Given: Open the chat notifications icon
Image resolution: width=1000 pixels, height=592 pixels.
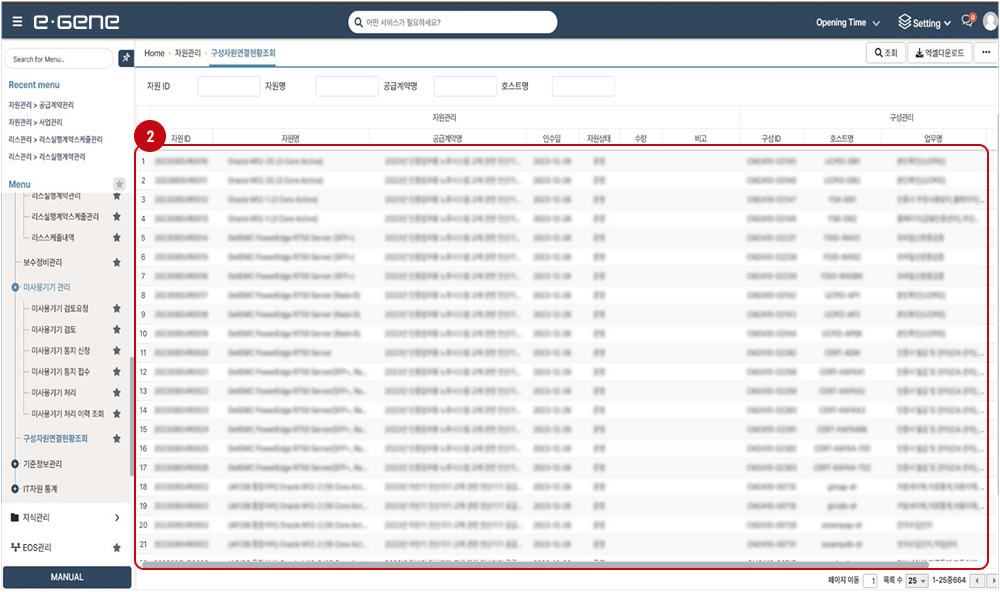Looking at the screenshot, I should coord(966,22).
